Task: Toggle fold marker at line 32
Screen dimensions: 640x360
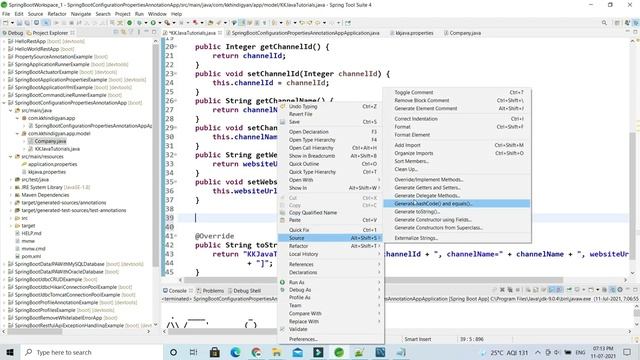Action: point(176,155)
